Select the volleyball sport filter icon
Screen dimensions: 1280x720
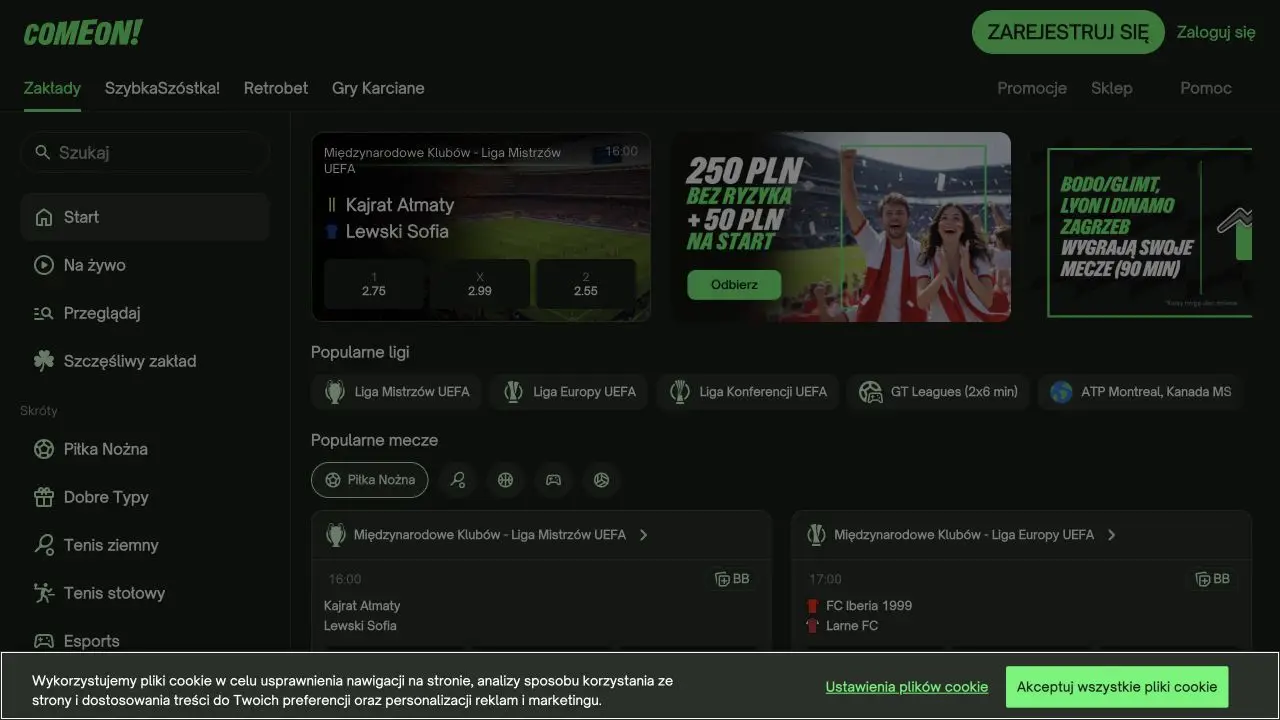point(601,480)
